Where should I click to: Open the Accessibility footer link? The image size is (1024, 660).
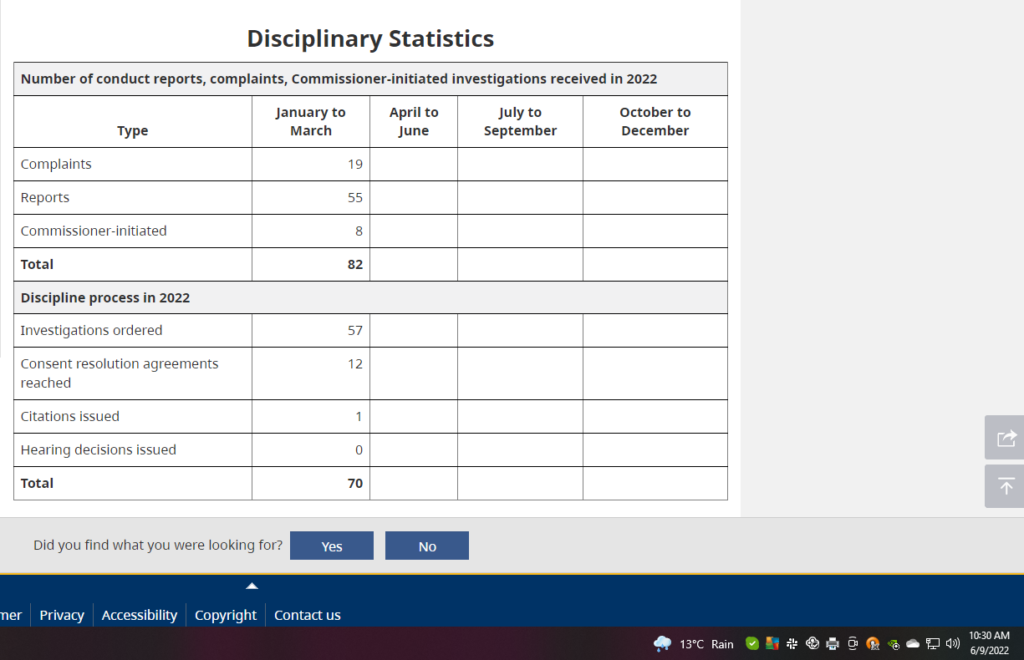pos(139,615)
